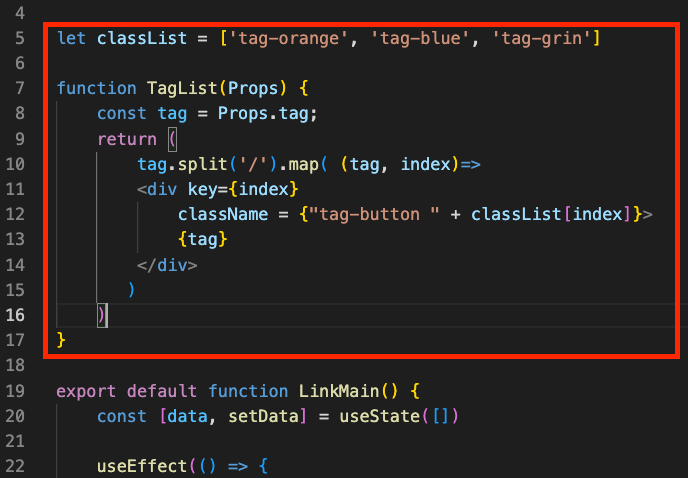The height and width of the screenshot is (478, 688).
Task: Click the yellow closing brace on line 17
Action: coord(61,340)
